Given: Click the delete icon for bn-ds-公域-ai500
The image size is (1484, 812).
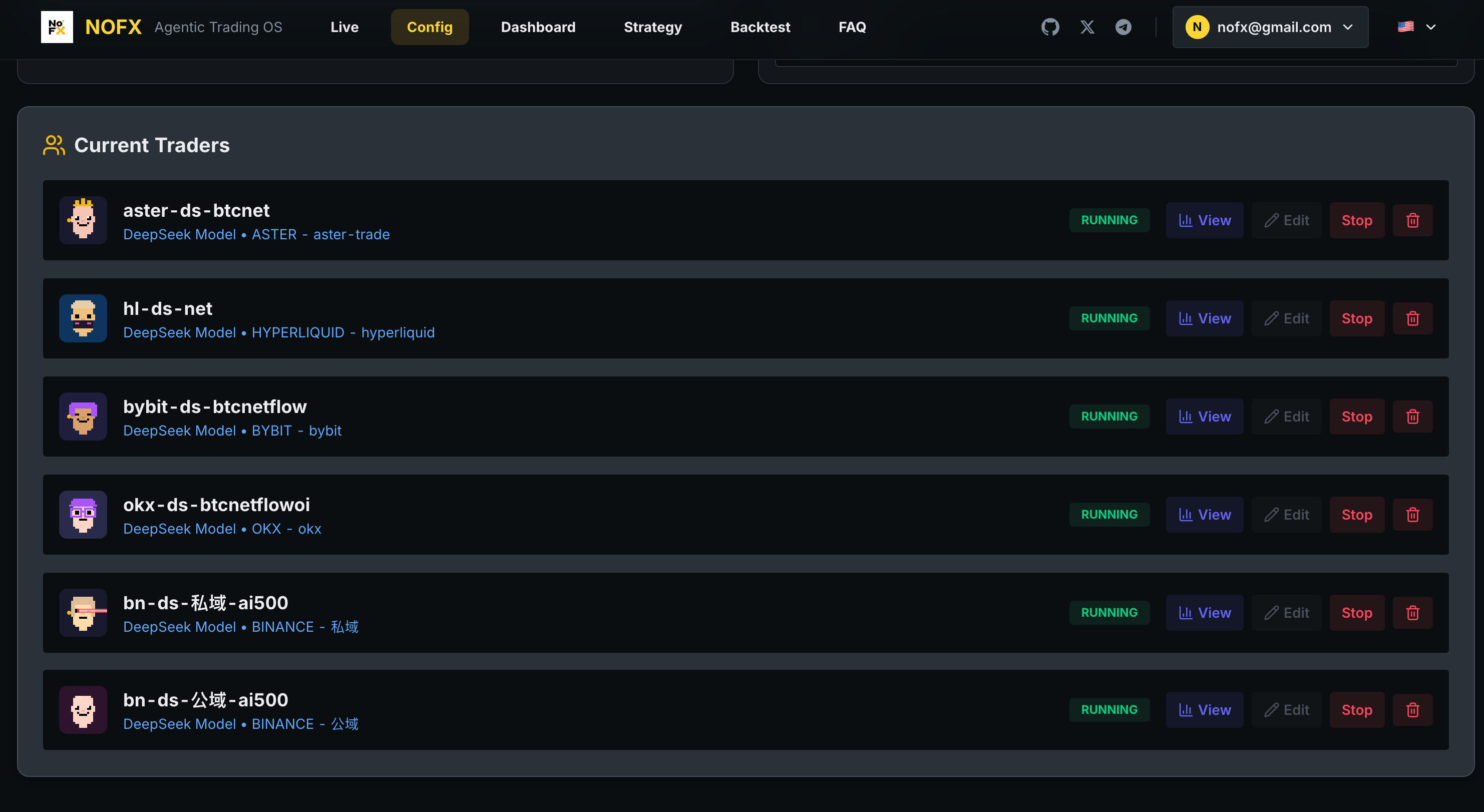Looking at the screenshot, I should (x=1412, y=709).
